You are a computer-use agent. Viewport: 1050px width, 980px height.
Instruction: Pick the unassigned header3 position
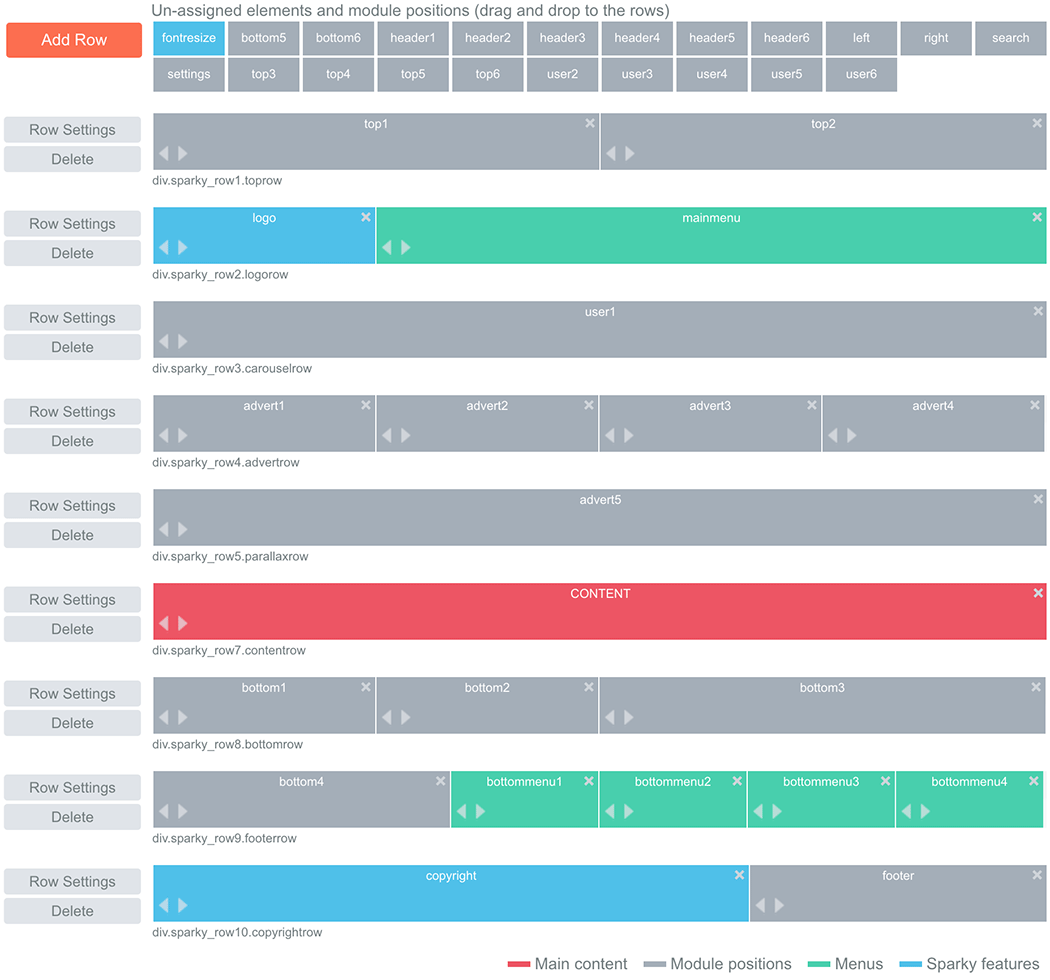click(562, 38)
